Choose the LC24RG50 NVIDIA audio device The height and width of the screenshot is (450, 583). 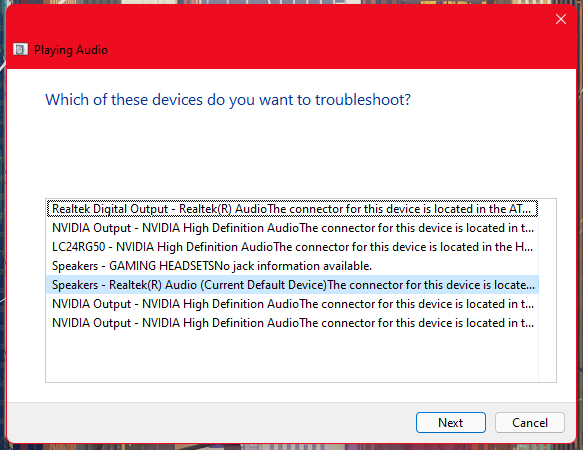(292, 247)
